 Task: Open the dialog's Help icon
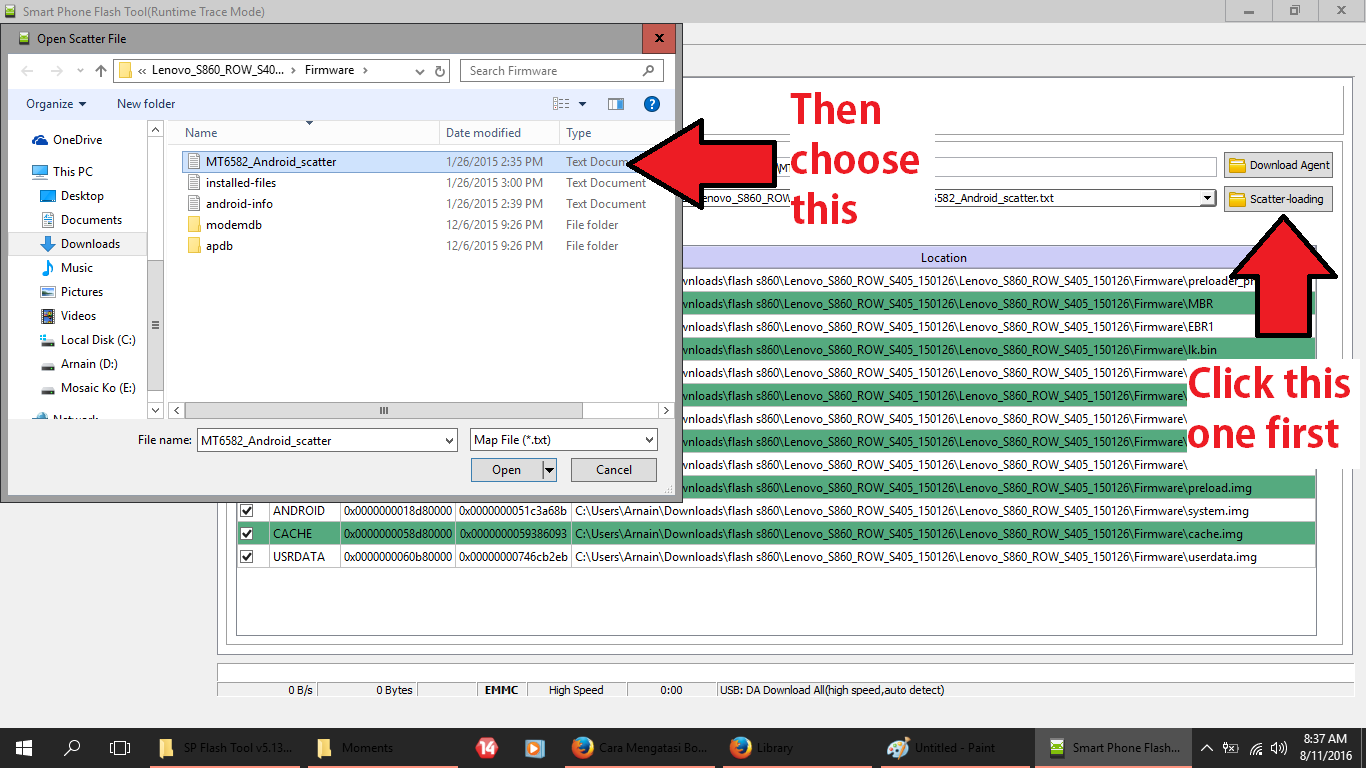(652, 104)
